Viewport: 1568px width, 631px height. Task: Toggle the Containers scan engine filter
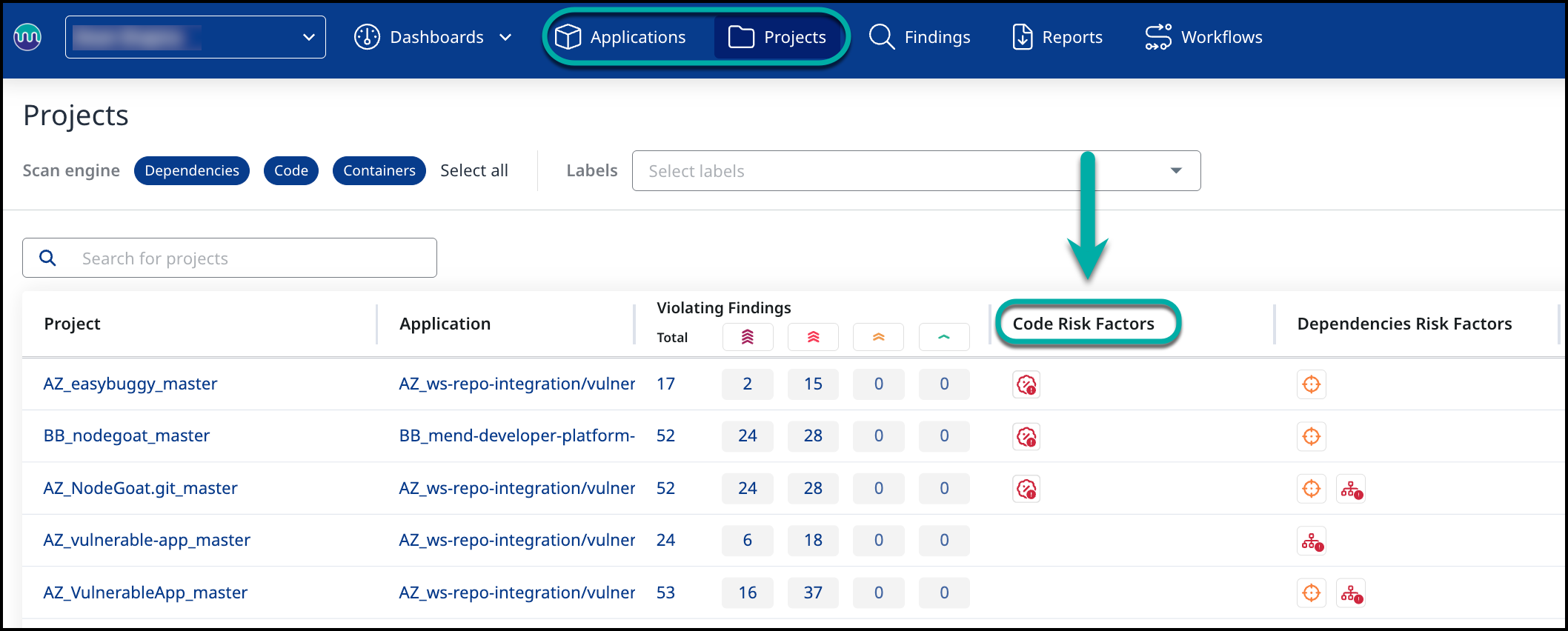coord(379,170)
